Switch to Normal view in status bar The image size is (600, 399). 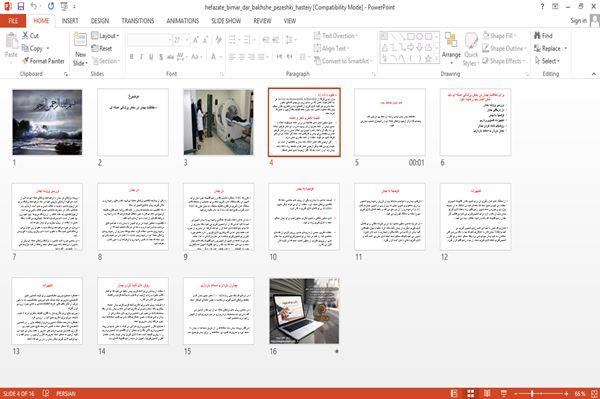coord(454,393)
